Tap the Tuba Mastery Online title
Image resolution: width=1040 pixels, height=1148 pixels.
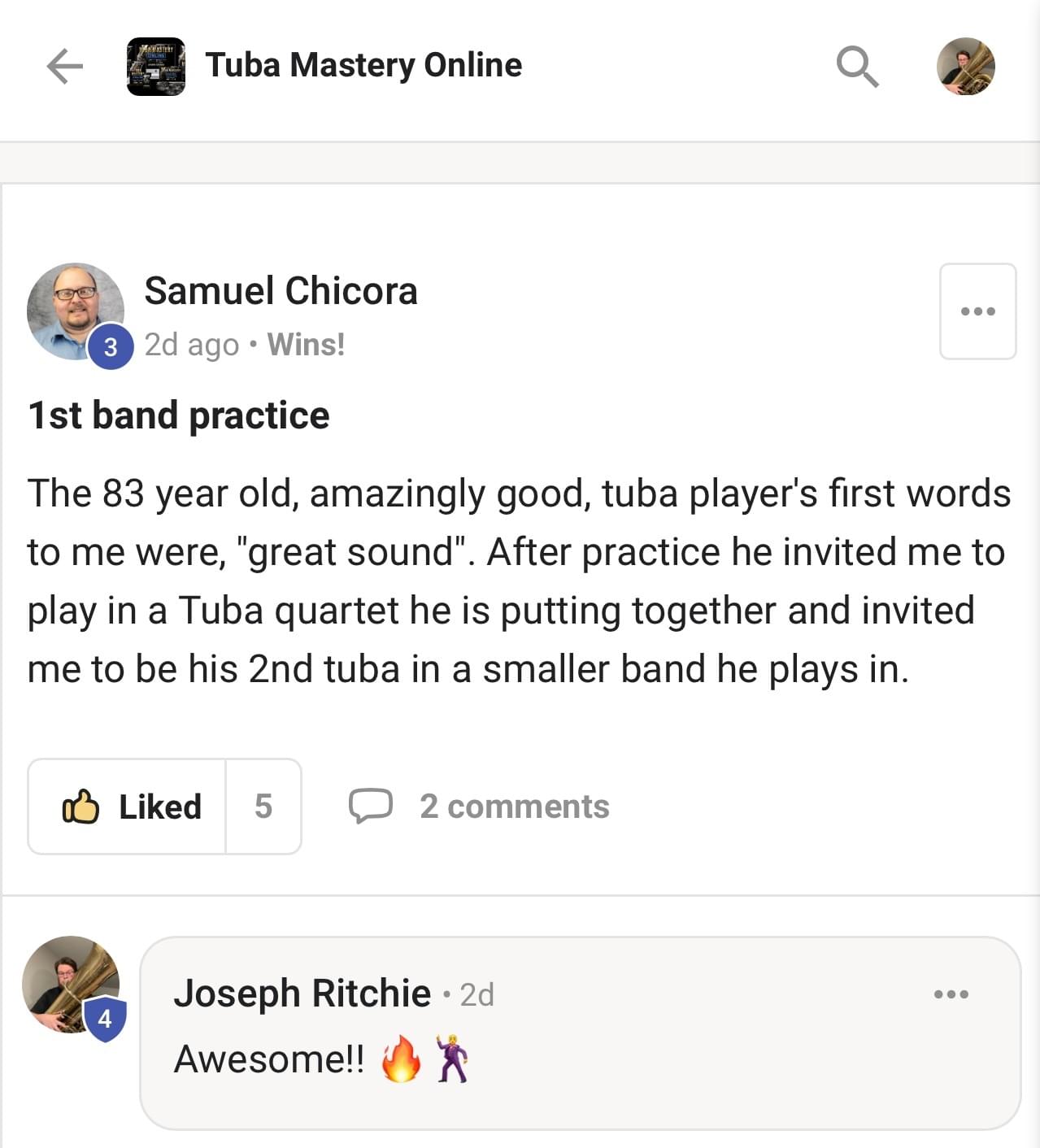(x=363, y=65)
